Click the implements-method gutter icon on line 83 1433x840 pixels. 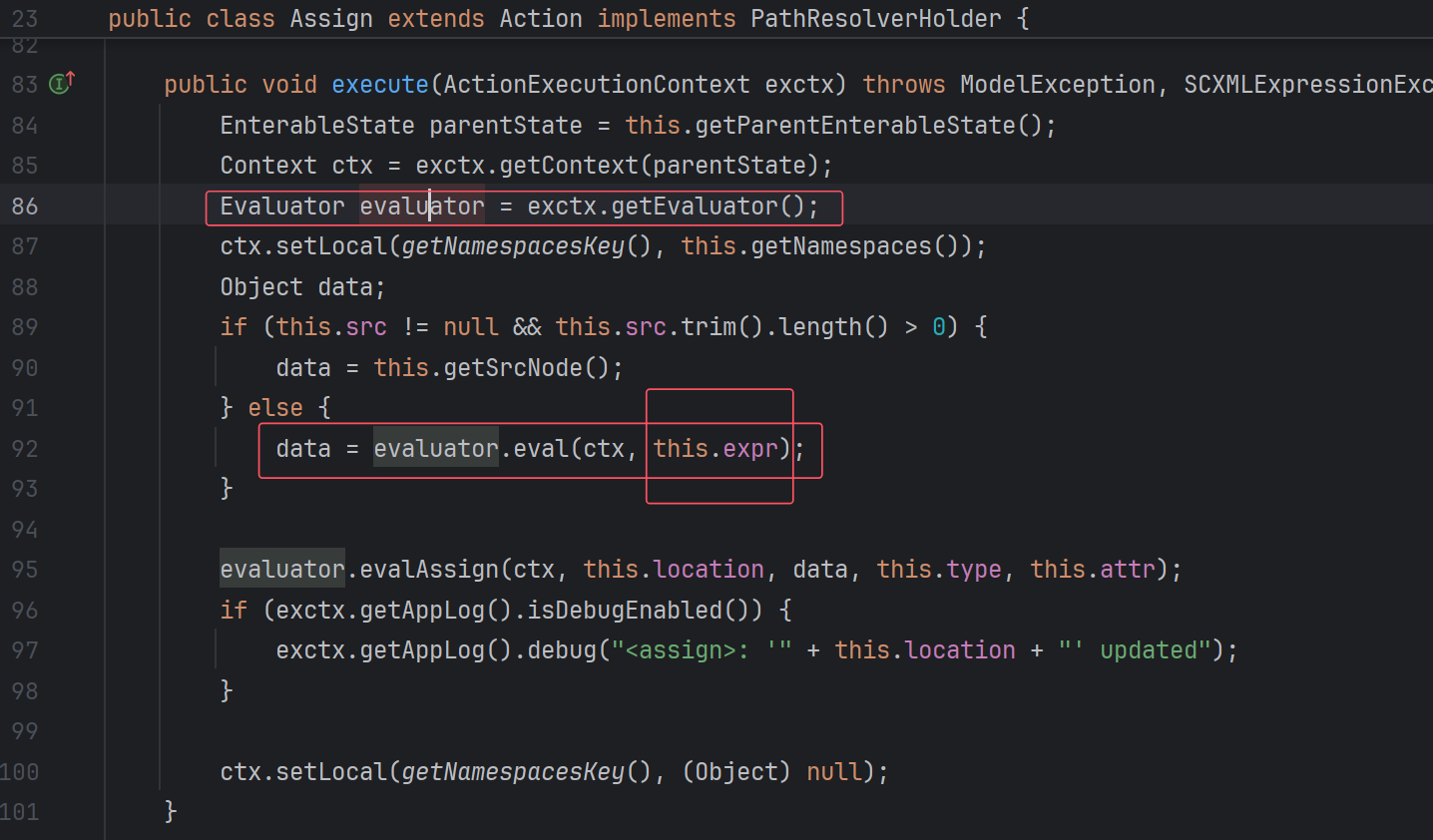click(62, 84)
